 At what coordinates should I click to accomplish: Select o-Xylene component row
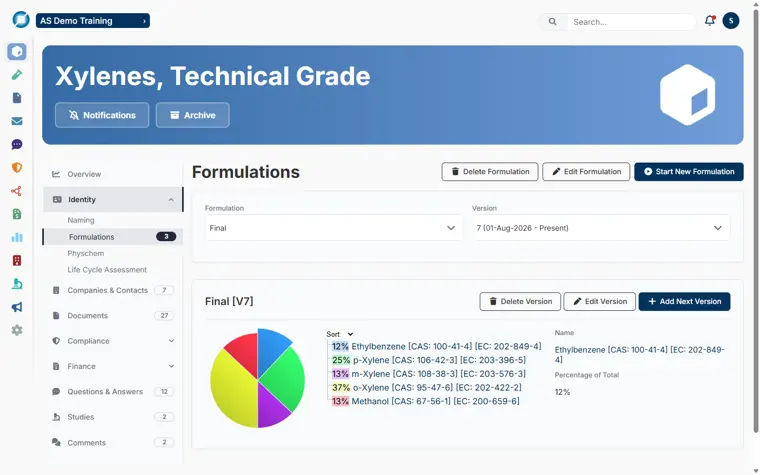(426, 388)
